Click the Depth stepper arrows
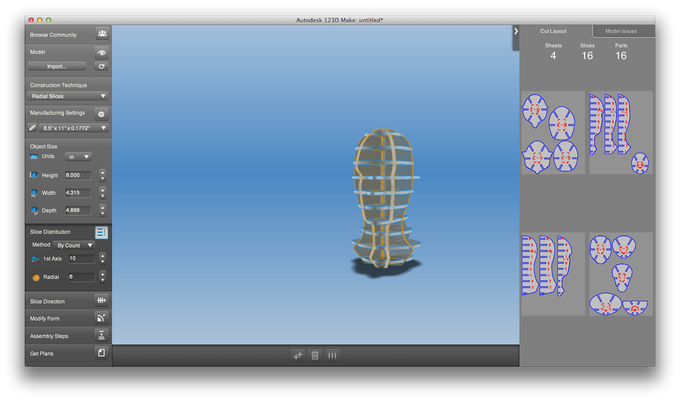The height and width of the screenshot is (401, 680). (102, 210)
